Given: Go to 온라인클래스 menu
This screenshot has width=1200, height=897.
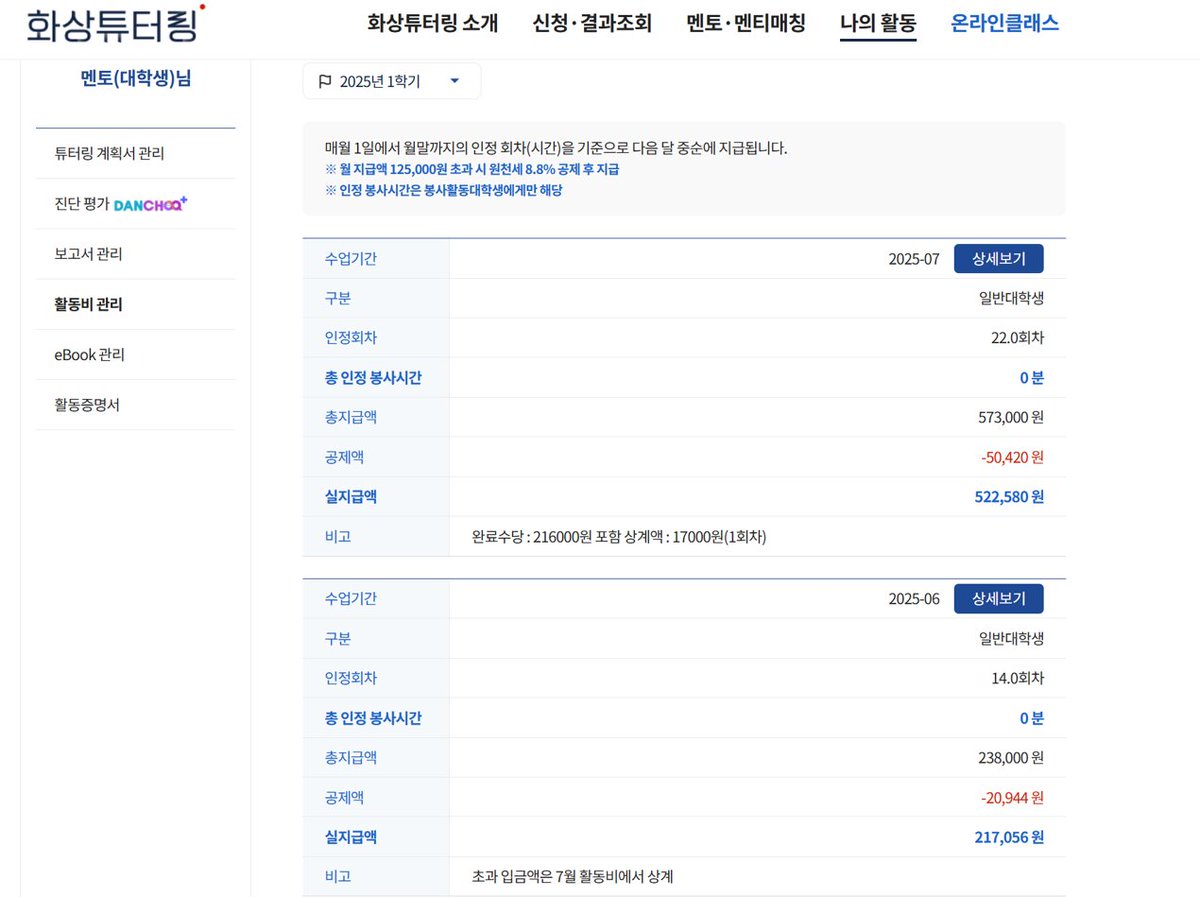Looking at the screenshot, I should (1005, 23).
